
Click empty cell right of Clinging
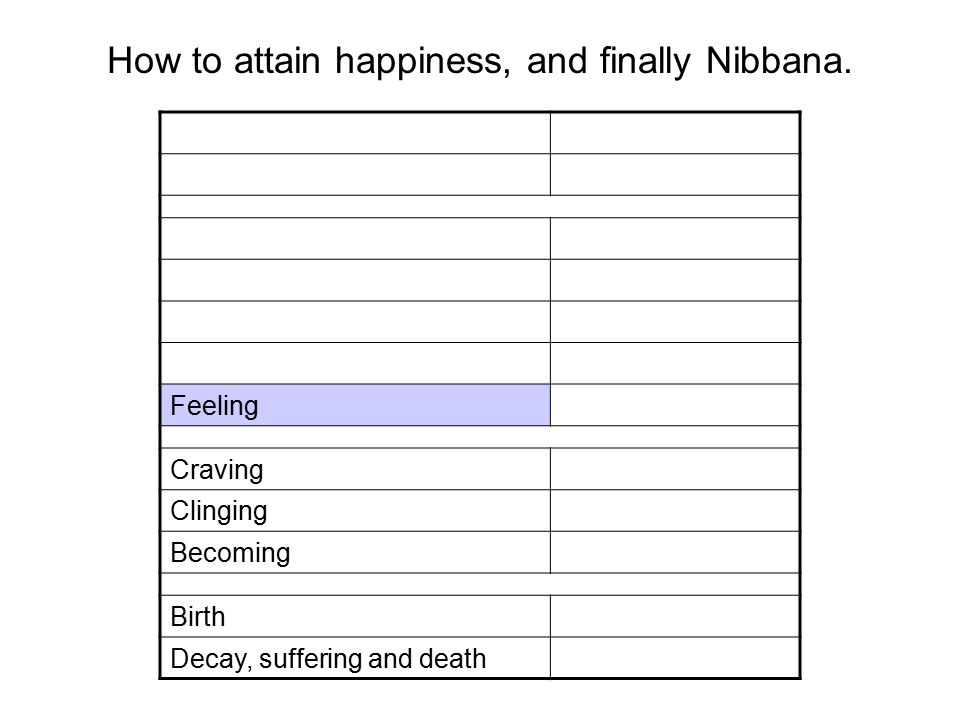[x=675, y=511]
